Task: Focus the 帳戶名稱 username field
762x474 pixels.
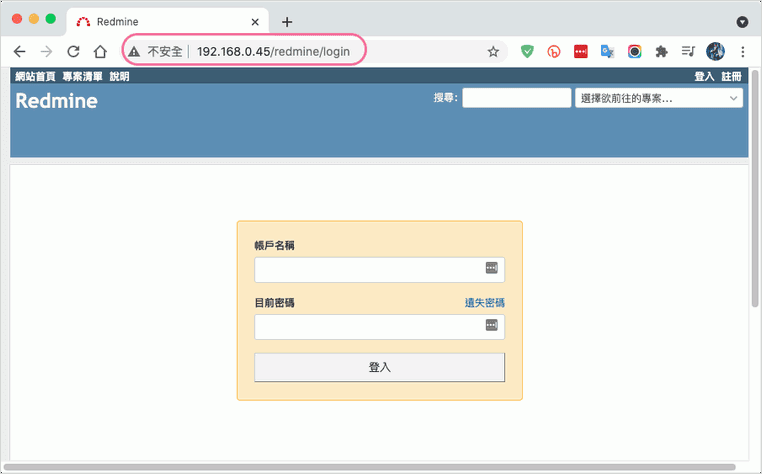Action: pyautogui.click(x=380, y=269)
